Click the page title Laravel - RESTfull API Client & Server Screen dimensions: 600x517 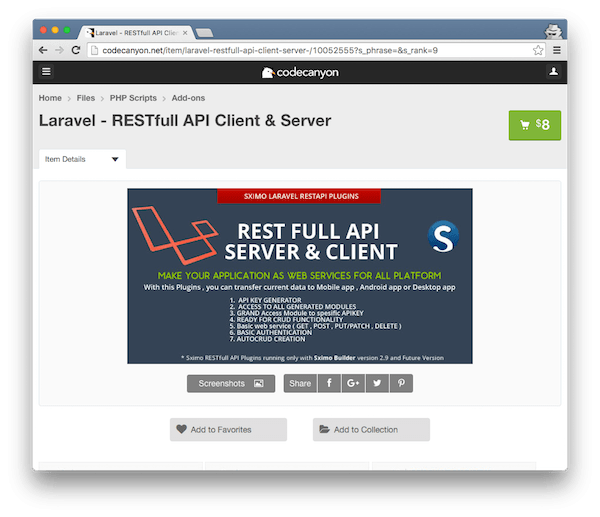click(x=185, y=121)
